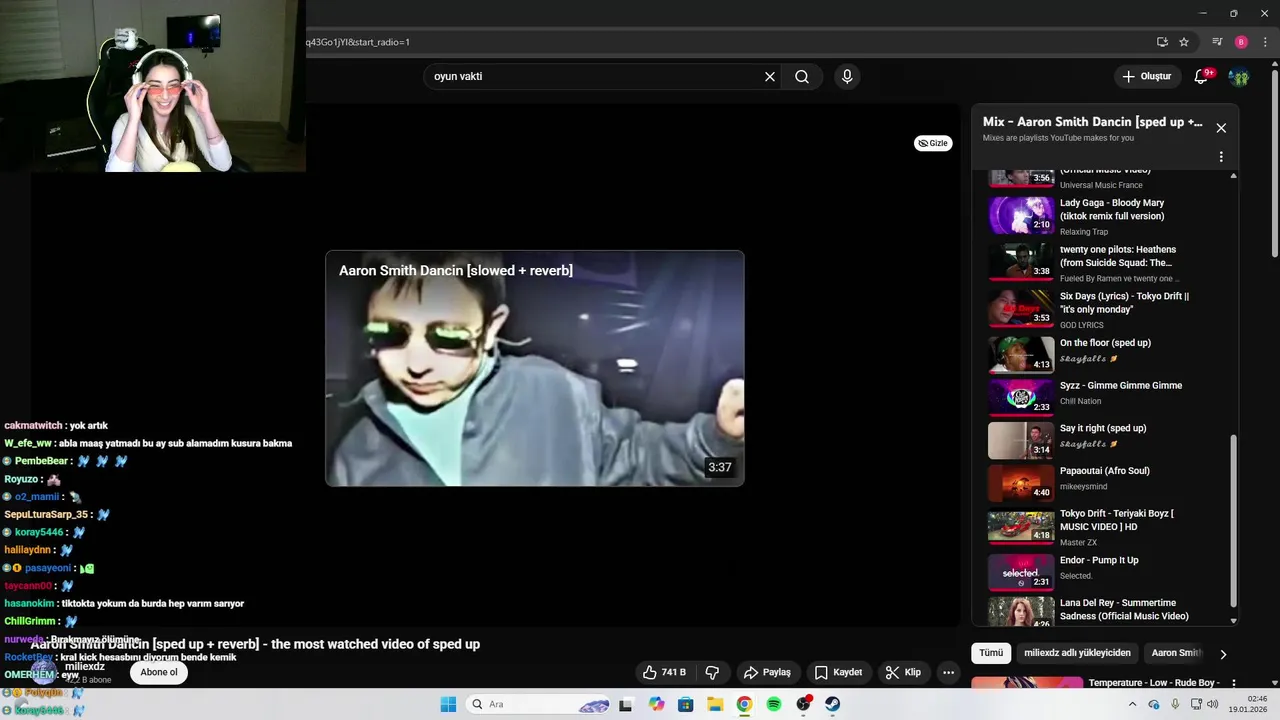Image resolution: width=1280 pixels, height=720 pixels.
Task: Select the Aaron Smith filter chip
Action: coord(1175,653)
